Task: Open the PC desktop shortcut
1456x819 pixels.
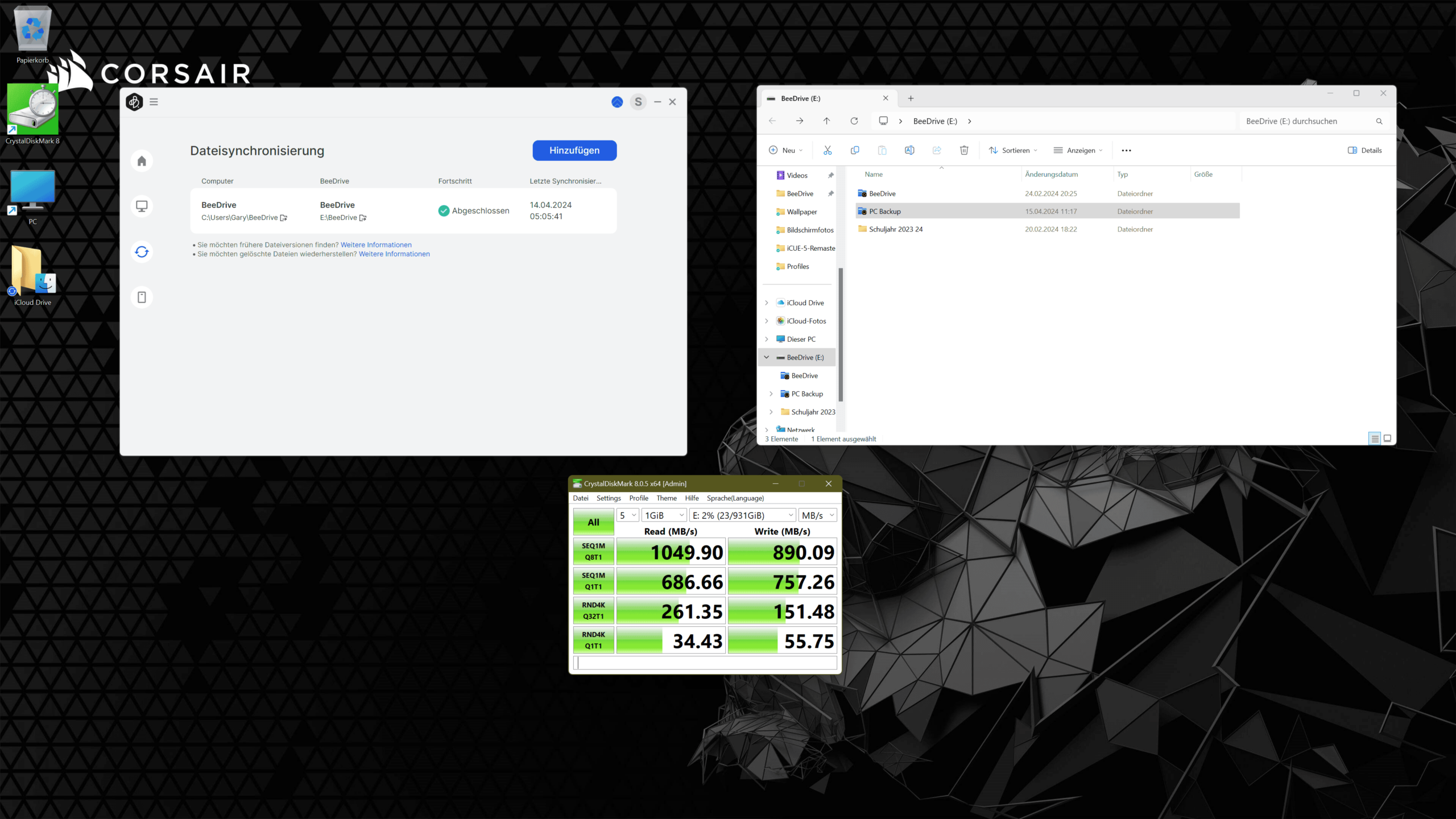Action: 32,197
